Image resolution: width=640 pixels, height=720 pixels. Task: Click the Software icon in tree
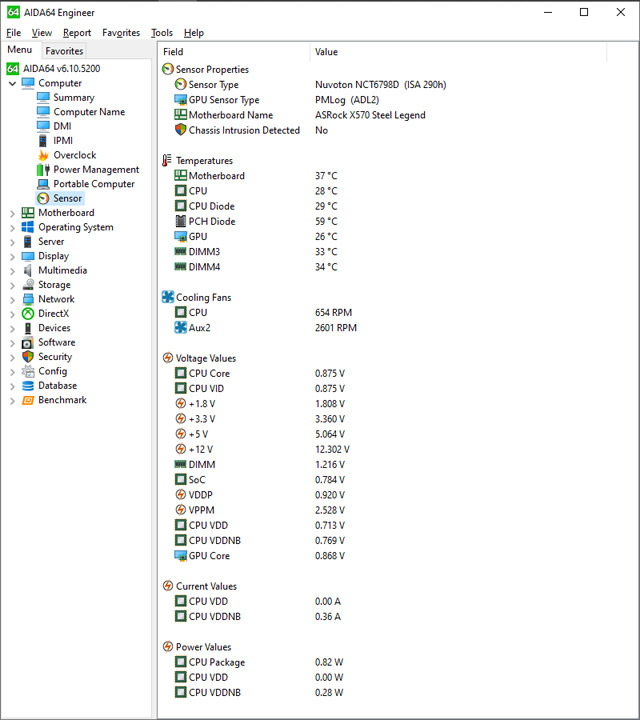point(28,343)
